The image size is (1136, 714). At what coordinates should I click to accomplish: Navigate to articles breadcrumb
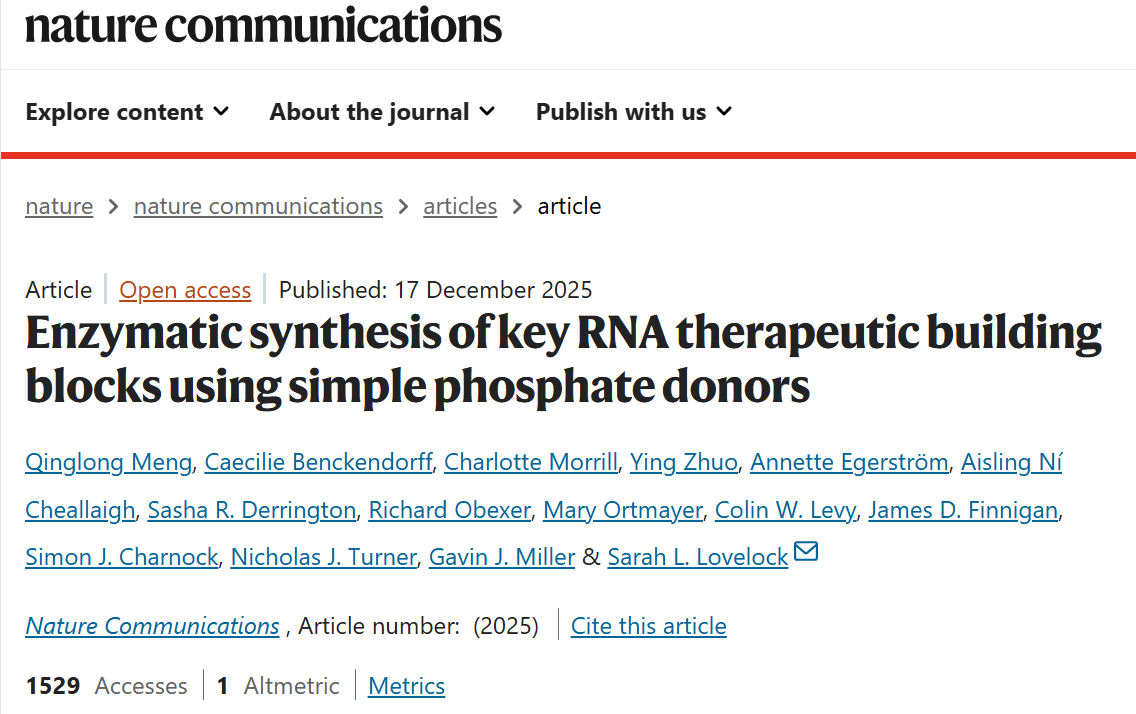click(x=460, y=206)
